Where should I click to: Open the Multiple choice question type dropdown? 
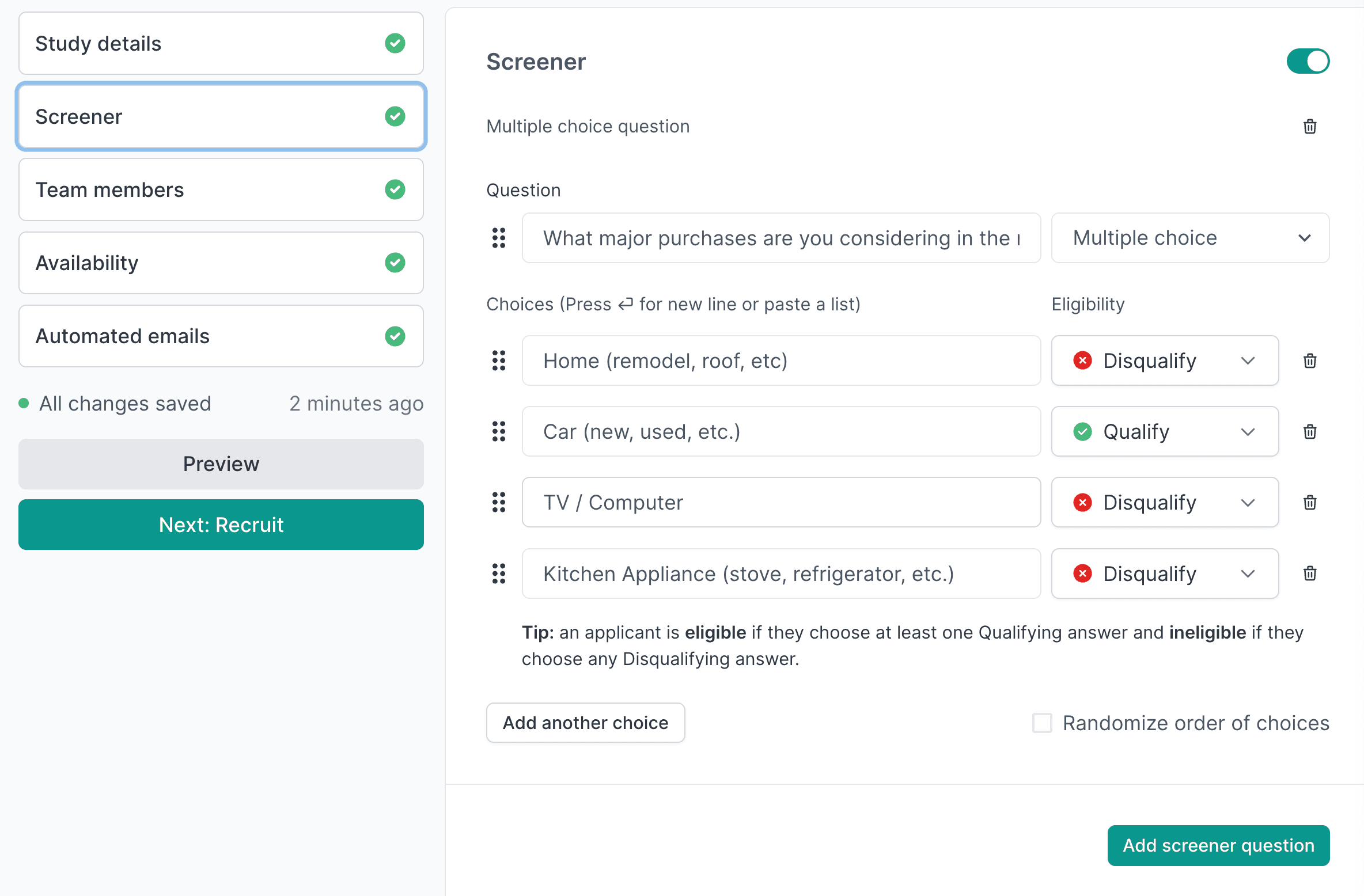1190,238
